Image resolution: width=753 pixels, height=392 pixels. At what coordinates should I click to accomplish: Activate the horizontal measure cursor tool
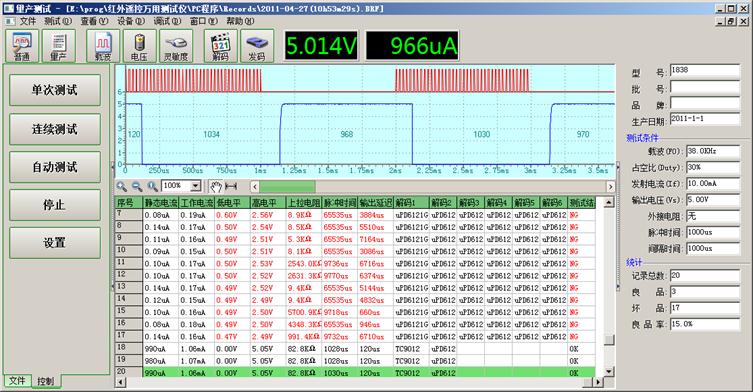(x=231, y=186)
